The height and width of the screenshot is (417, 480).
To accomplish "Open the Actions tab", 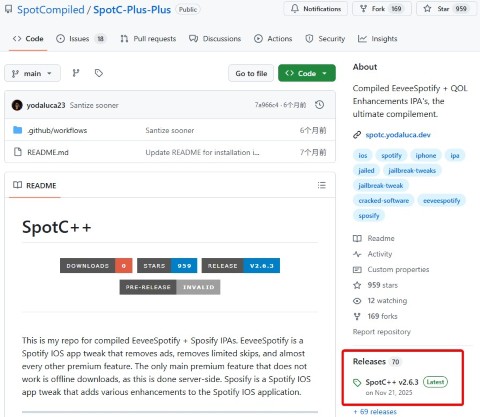I will [273, 39].
